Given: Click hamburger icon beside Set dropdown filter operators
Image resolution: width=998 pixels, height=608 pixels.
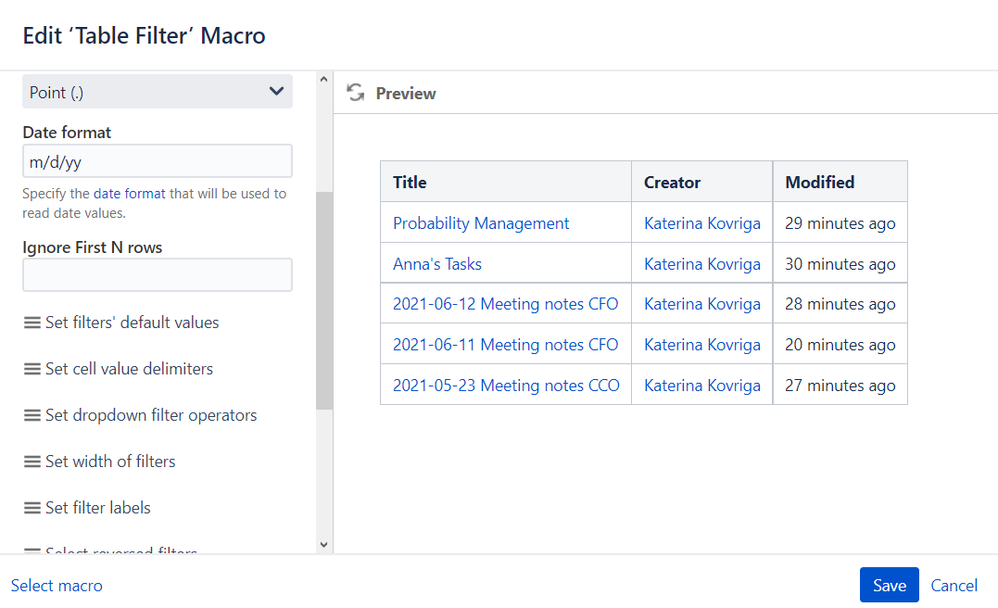Looking at the screenshot, I should [x=33, y=415].
